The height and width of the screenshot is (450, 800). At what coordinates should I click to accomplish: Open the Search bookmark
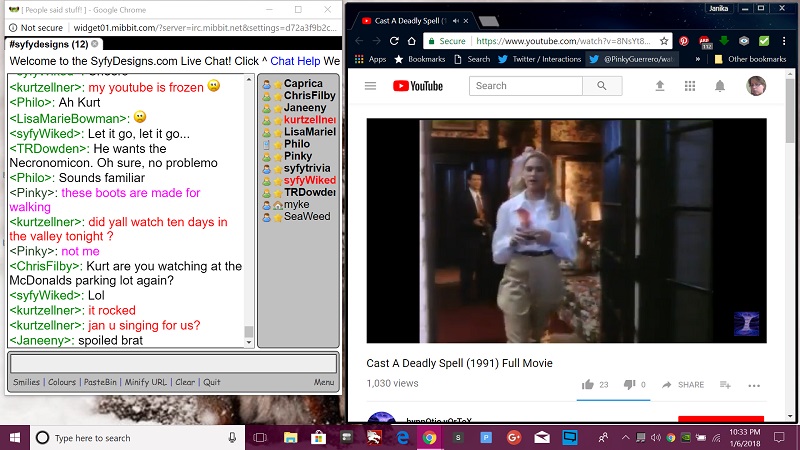[472, 59]
